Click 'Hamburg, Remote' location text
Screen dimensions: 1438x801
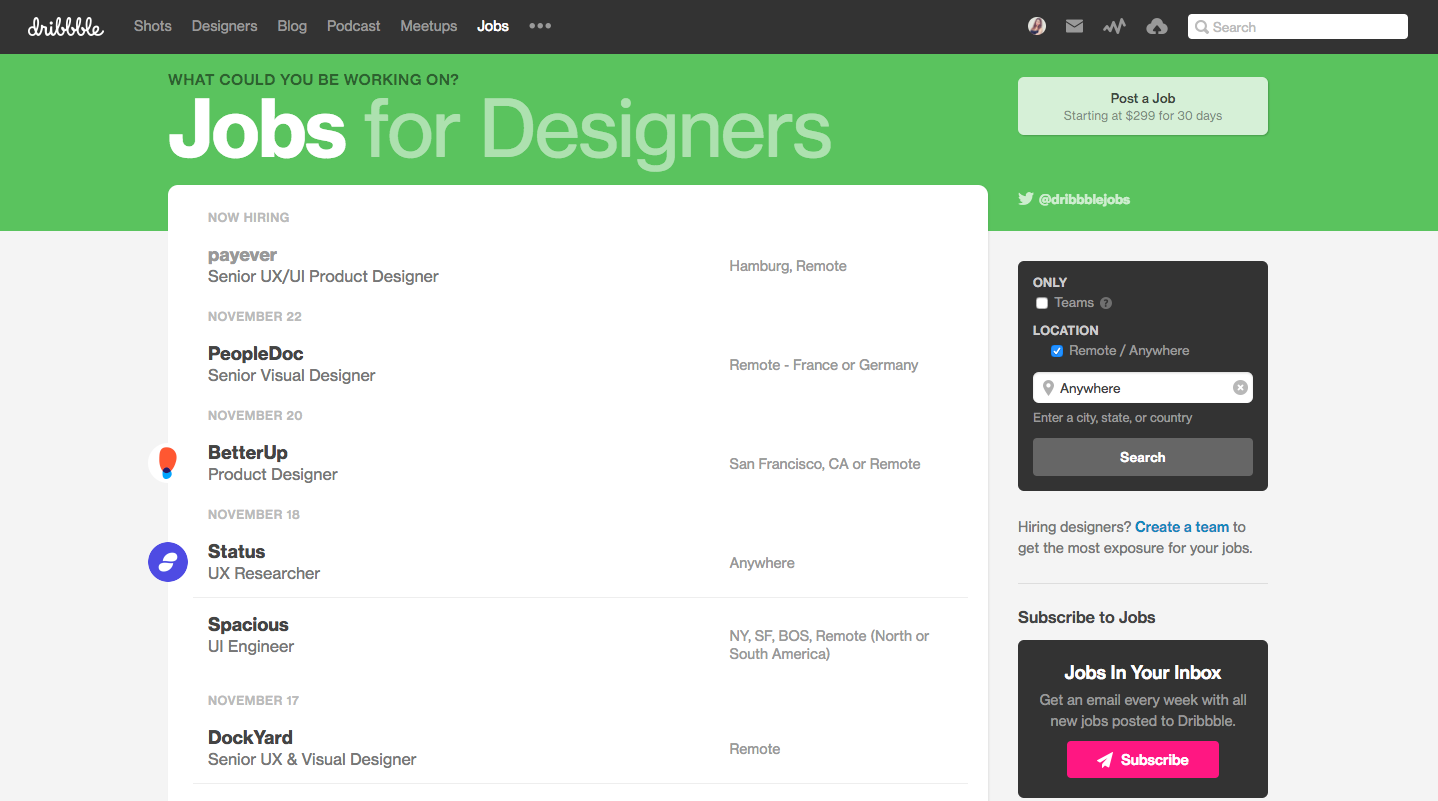788,266
